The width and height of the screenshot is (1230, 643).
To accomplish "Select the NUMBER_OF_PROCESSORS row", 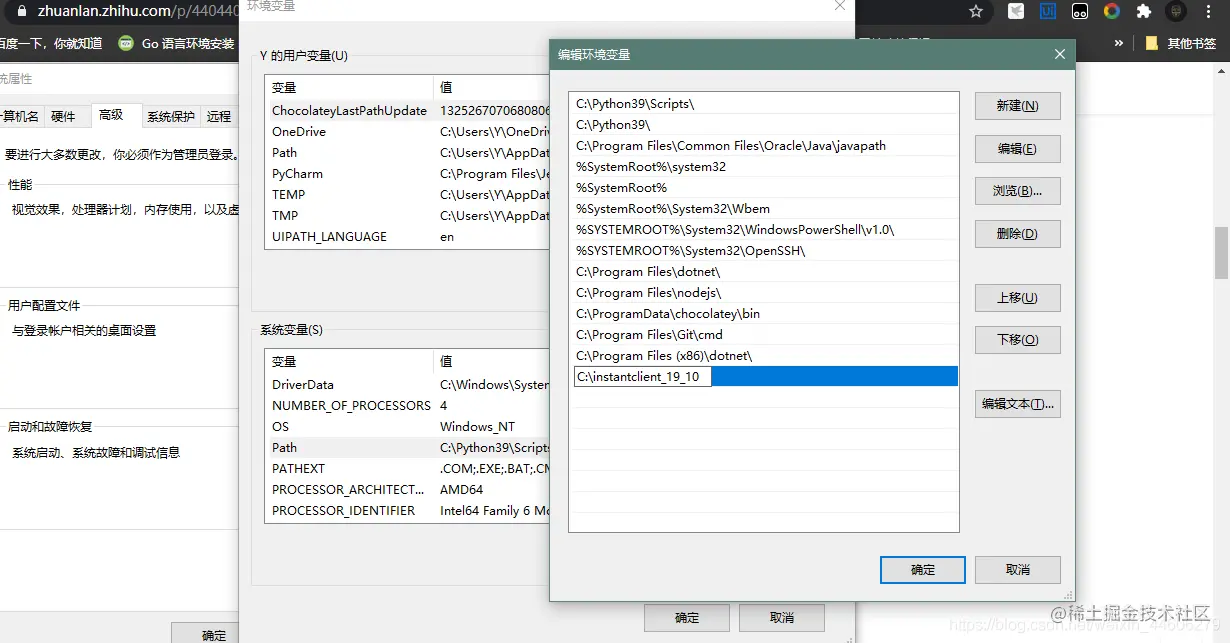I will click(x=408, y=406).
